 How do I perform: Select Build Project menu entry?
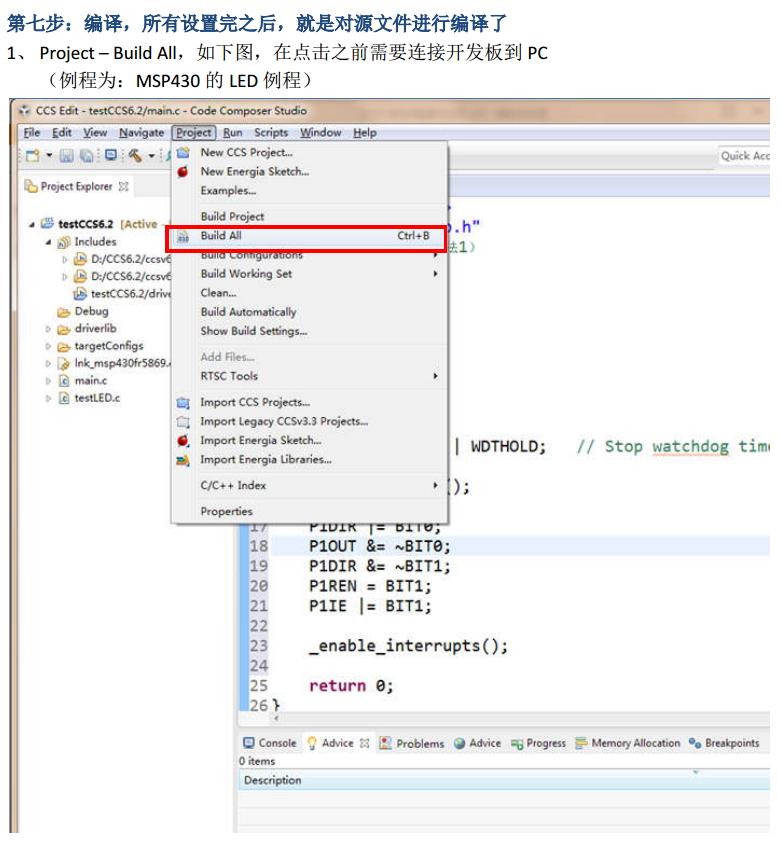pyautogui.click(x=310, y=216)
